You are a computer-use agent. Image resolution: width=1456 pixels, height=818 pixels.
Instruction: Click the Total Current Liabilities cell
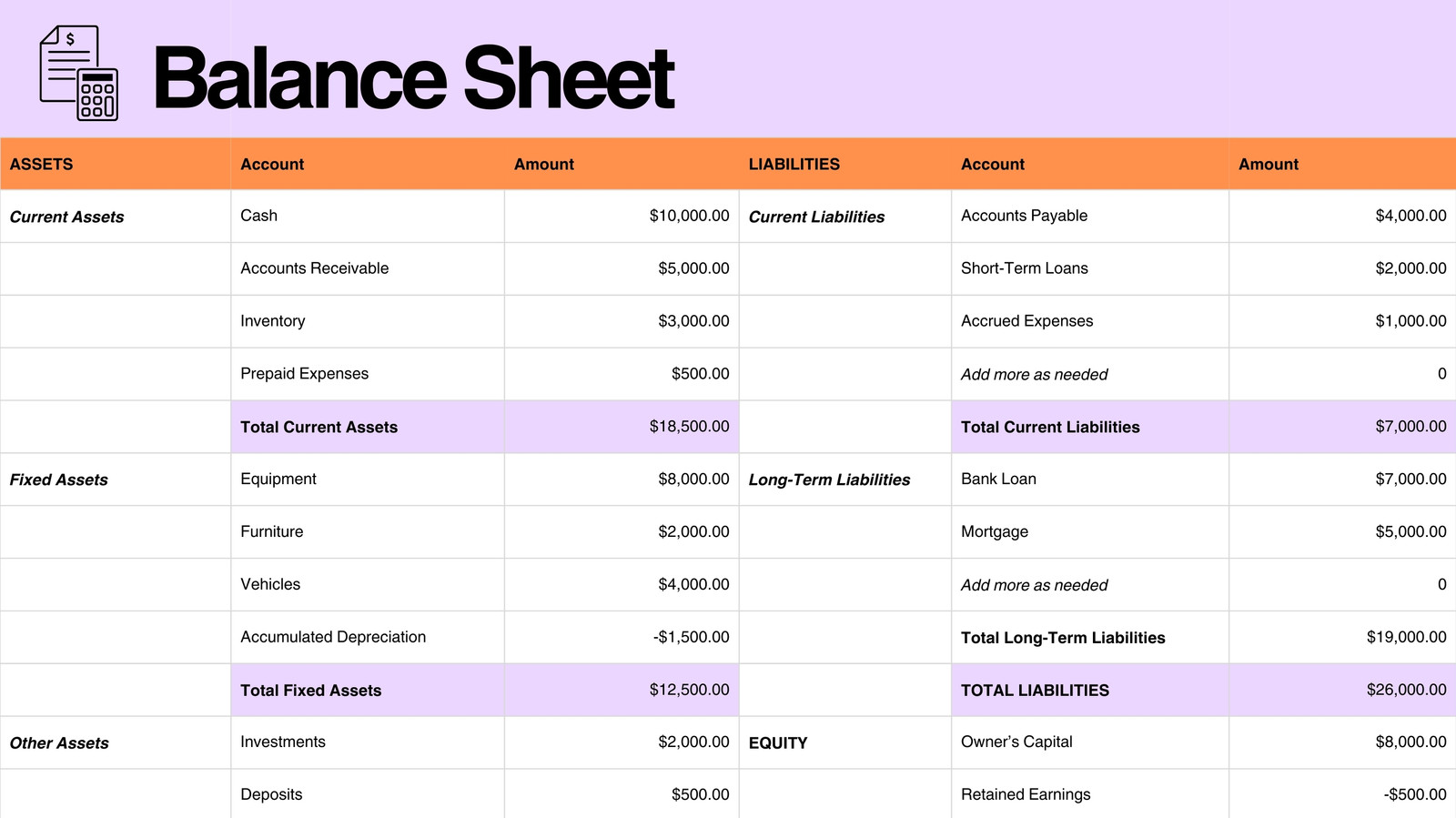(x=1090, y=427)
